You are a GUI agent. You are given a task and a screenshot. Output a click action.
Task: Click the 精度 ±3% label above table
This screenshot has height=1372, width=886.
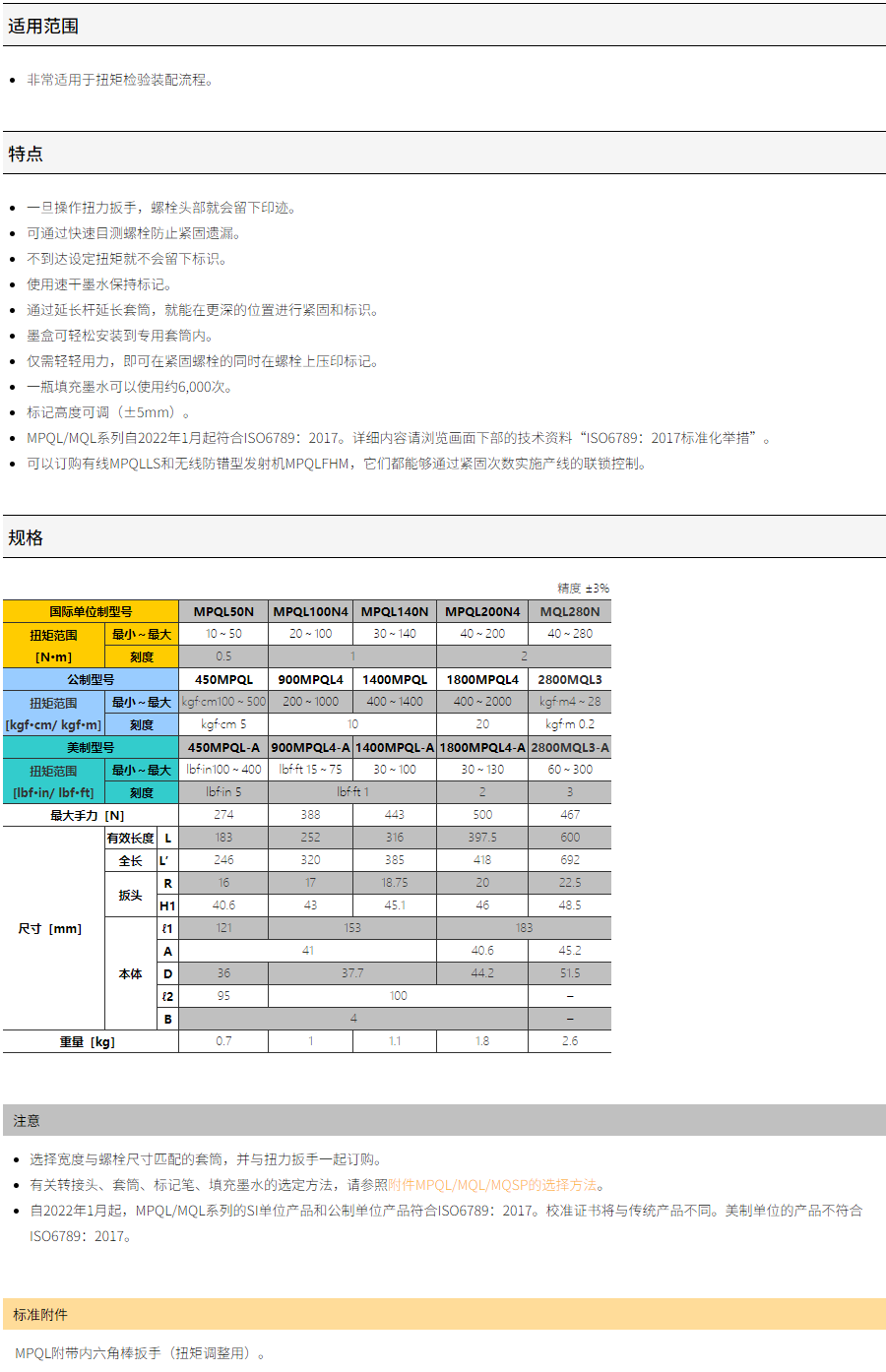coord(583,588)
